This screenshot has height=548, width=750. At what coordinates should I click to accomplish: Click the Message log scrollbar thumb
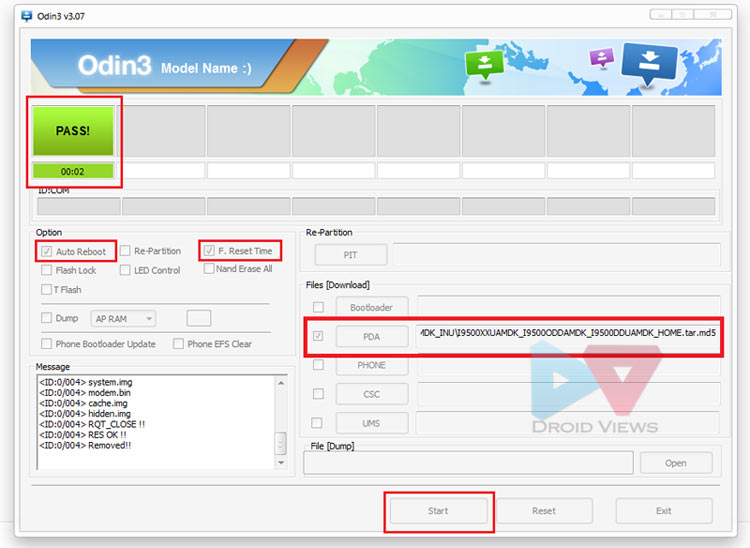[281, 443]
